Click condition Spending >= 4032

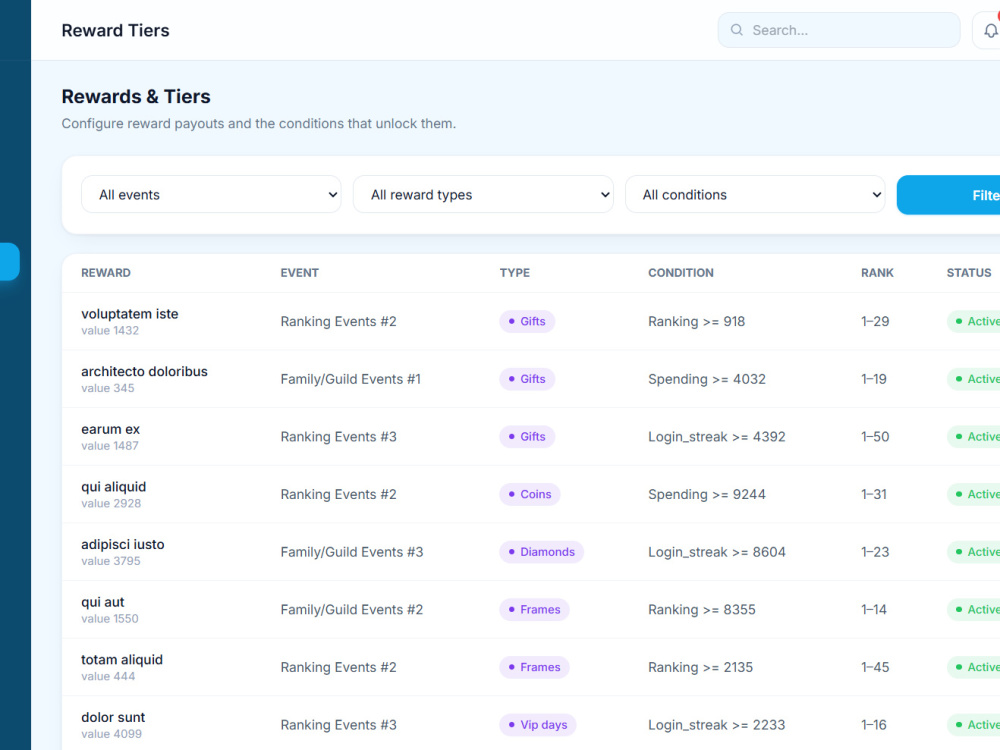click(x=707, y=379)
